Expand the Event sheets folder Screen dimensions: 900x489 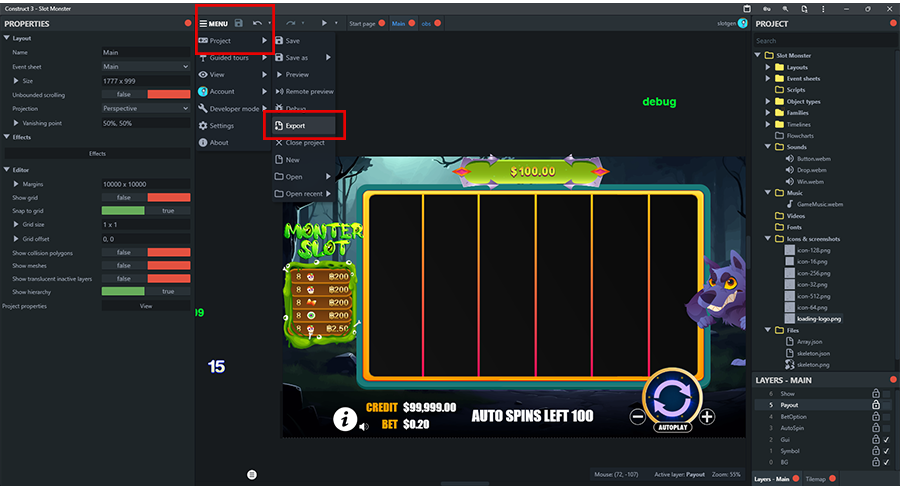coord(768,79)
